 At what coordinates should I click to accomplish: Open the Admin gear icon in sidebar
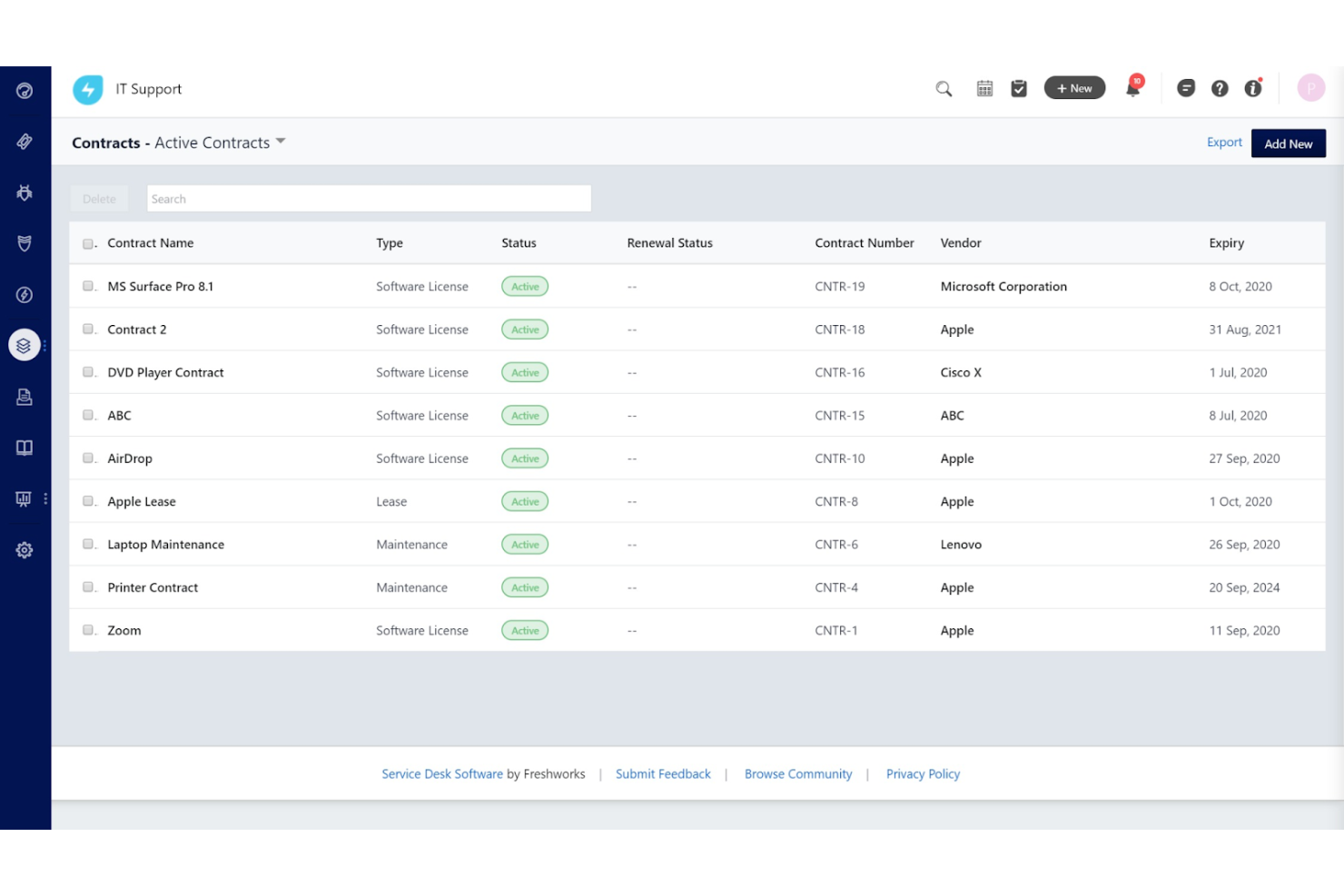tap(25, 550)
